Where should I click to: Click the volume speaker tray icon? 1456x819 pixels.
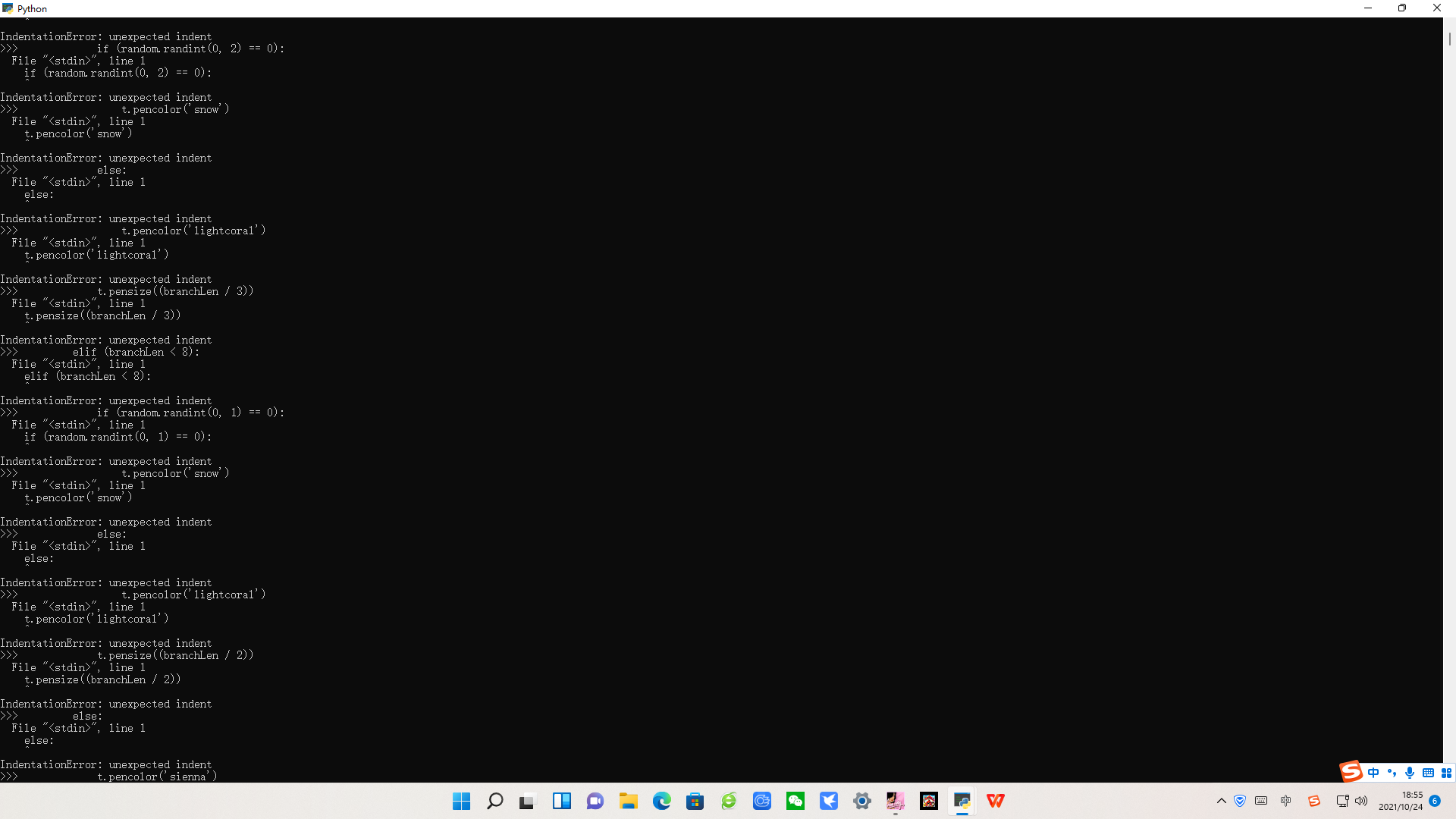[1361, 801]
